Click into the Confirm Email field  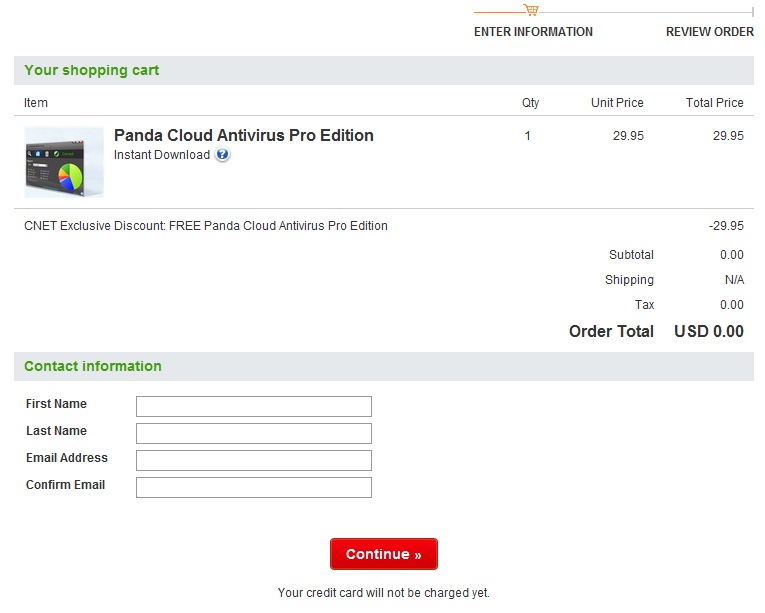[x=253, y=487]
